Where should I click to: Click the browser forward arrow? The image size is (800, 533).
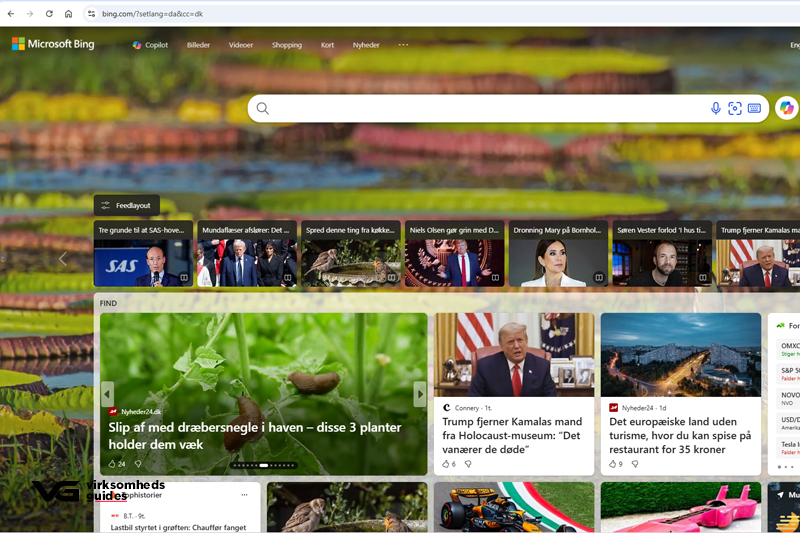pos(30,14)
